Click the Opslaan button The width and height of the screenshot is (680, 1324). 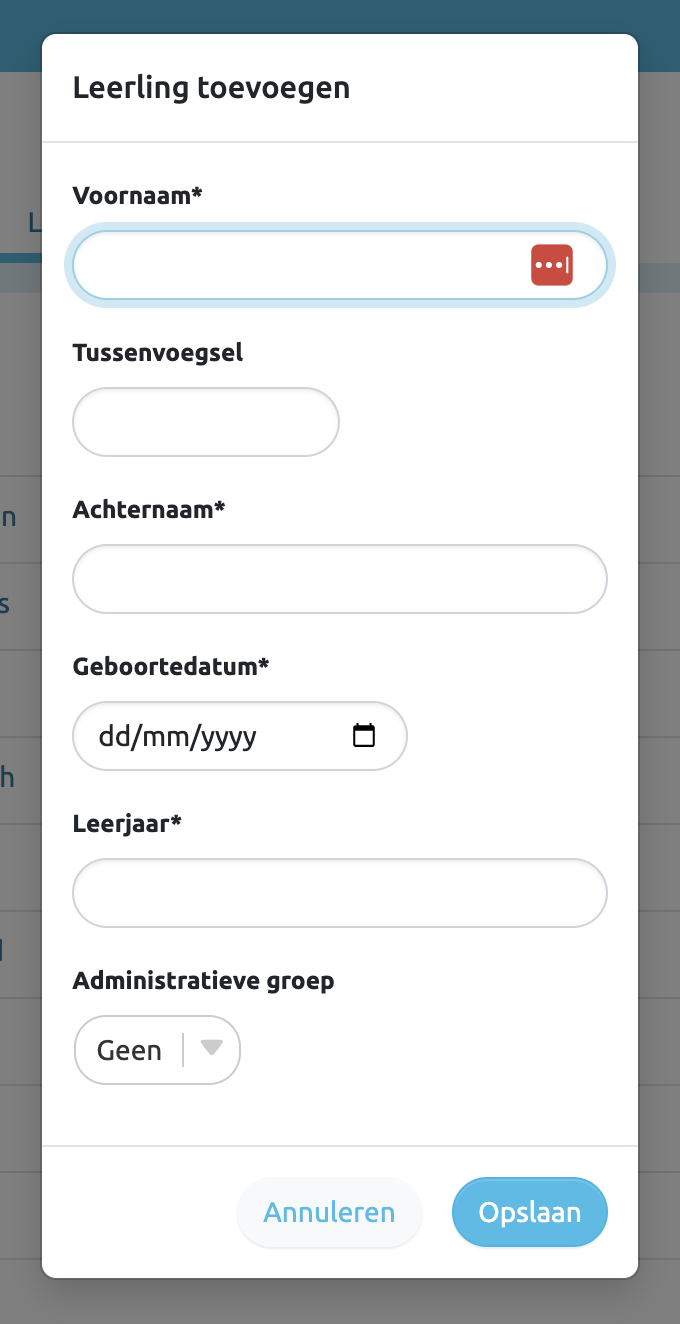pyautogui.click(x=529, y=1212)
